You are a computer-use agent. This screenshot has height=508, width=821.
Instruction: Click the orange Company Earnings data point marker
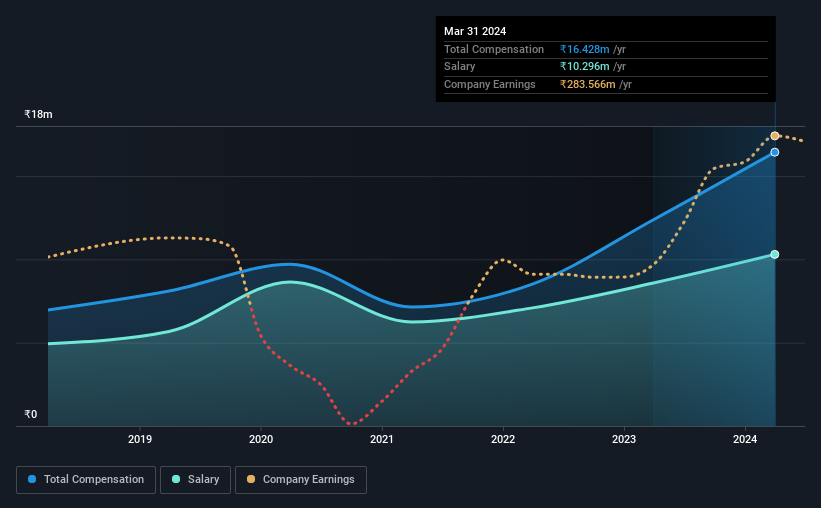click(774, 136)
